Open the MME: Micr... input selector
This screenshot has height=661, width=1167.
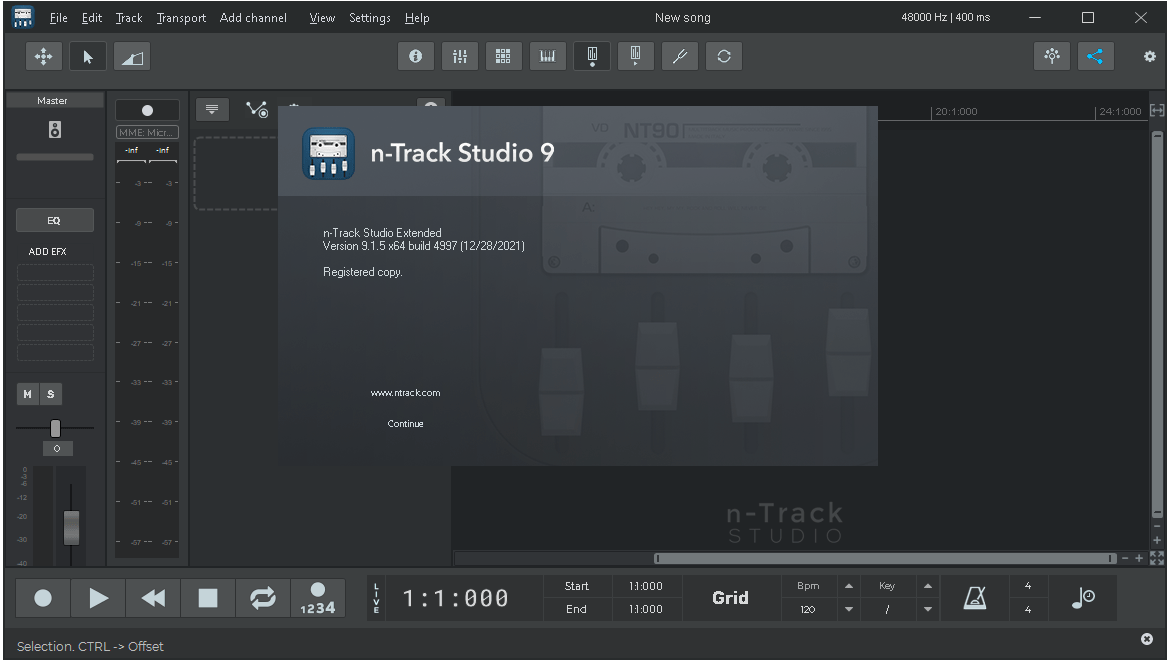[147, 132]
